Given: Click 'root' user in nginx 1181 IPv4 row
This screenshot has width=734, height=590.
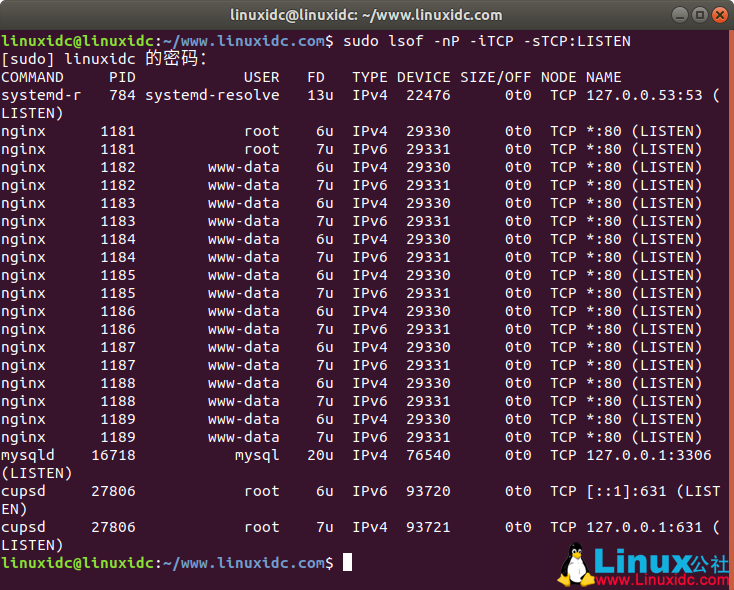Looking at the screenshot, I should tap(262, 131).
